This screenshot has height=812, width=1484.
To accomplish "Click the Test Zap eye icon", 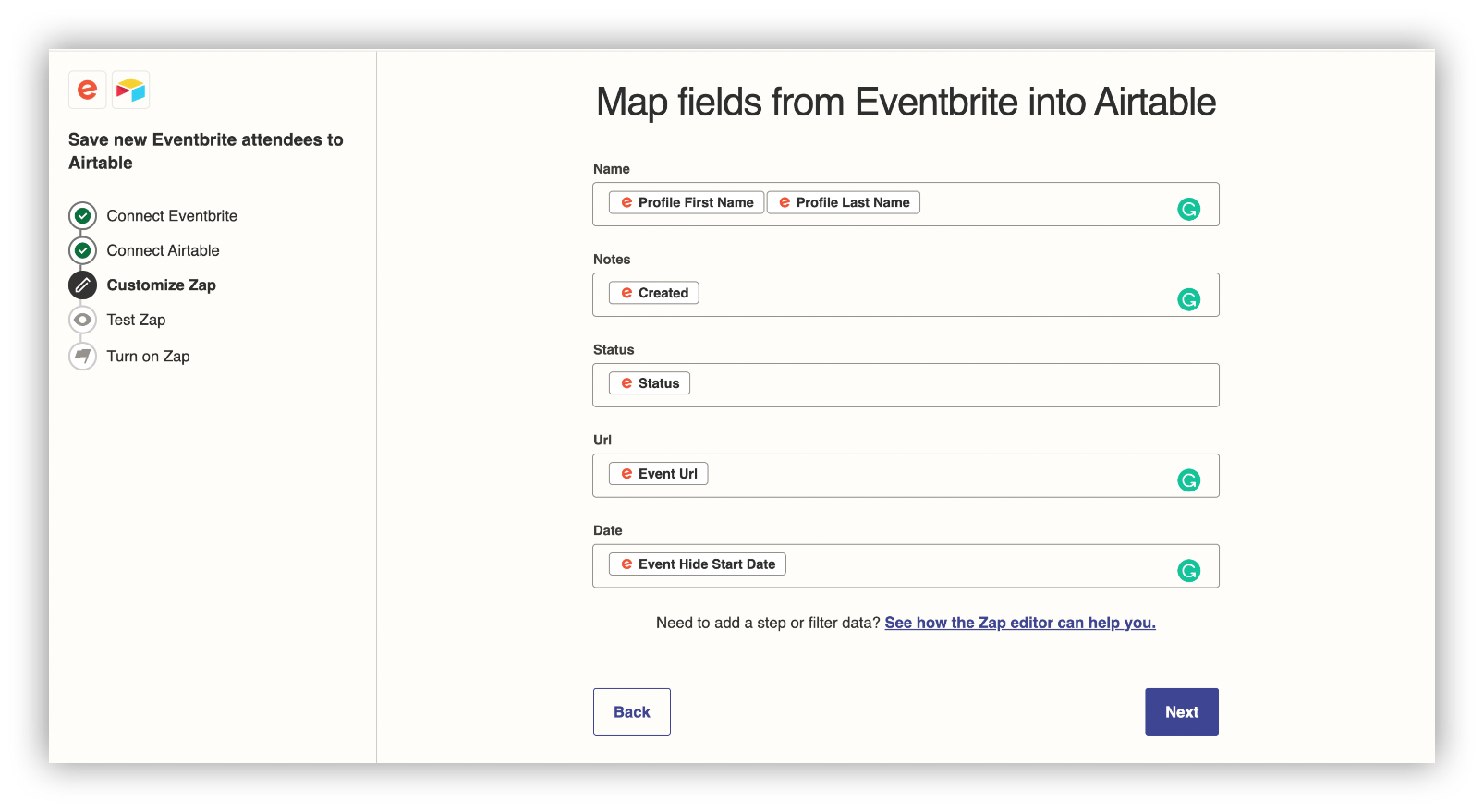I will 82,320.
